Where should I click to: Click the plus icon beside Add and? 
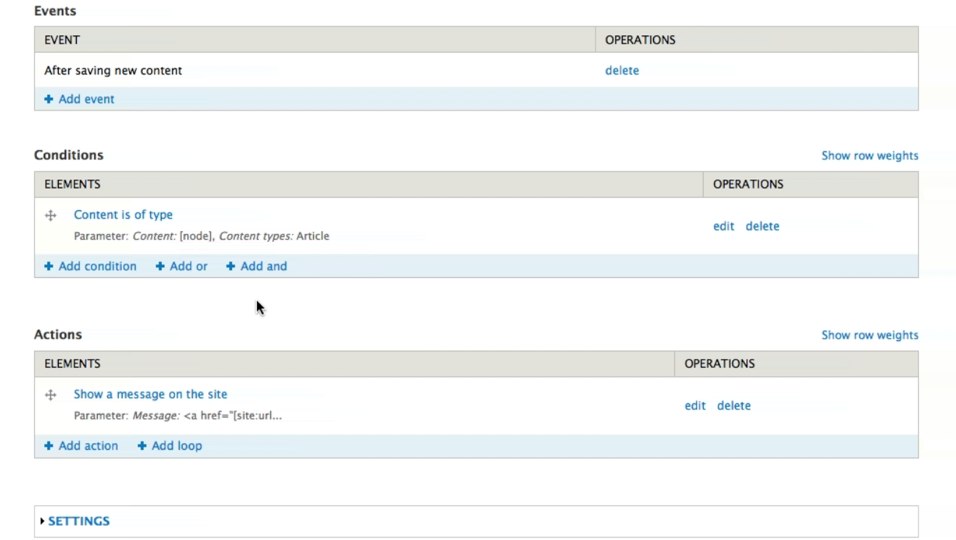point(231,266)
